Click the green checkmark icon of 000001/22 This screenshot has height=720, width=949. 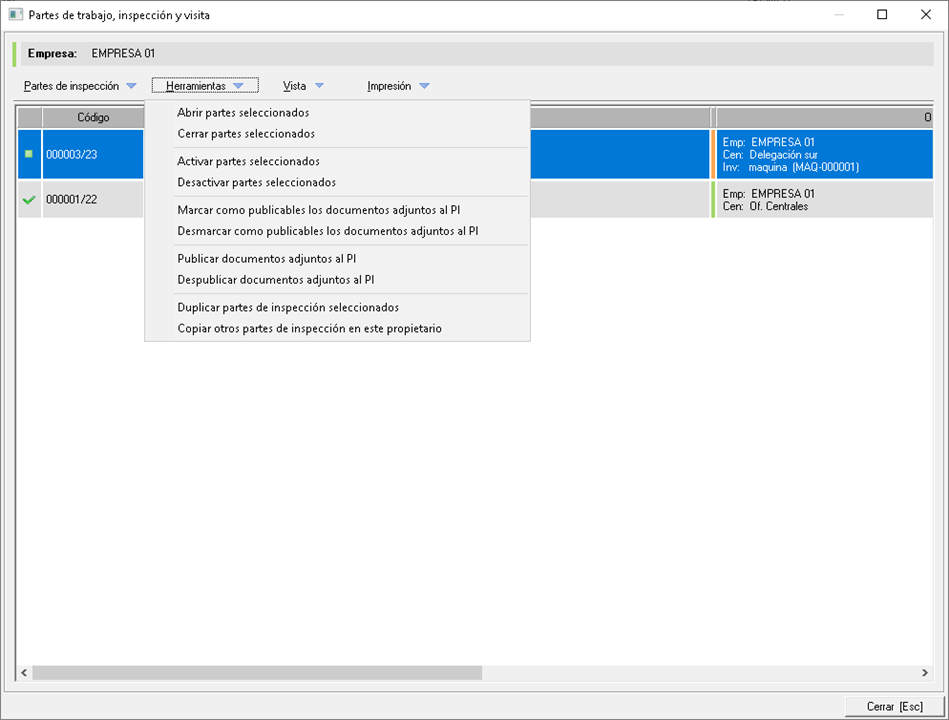pyautogui.click(x=29, y=200)
